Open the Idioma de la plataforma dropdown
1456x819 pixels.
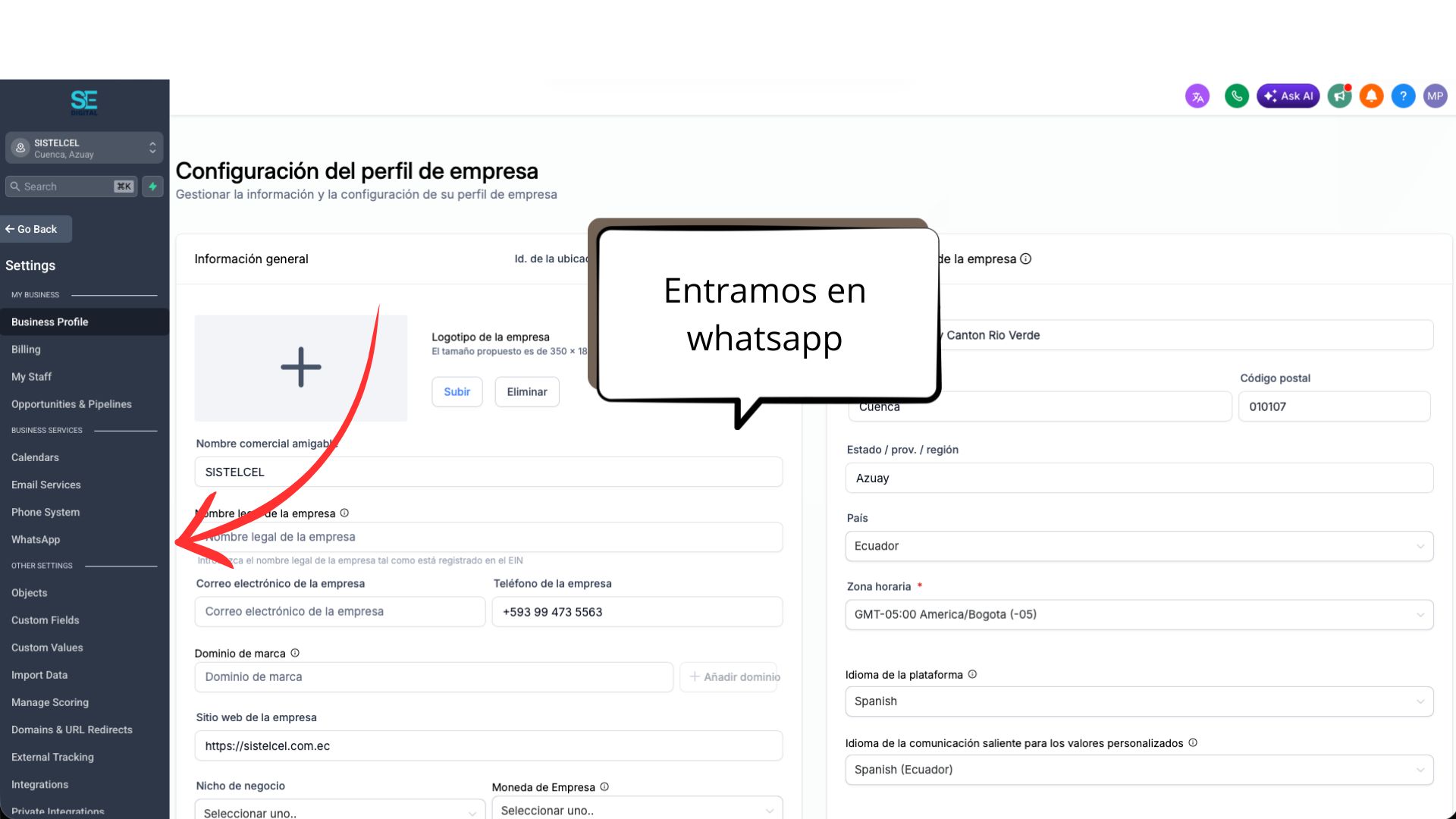coord(1139,701)
